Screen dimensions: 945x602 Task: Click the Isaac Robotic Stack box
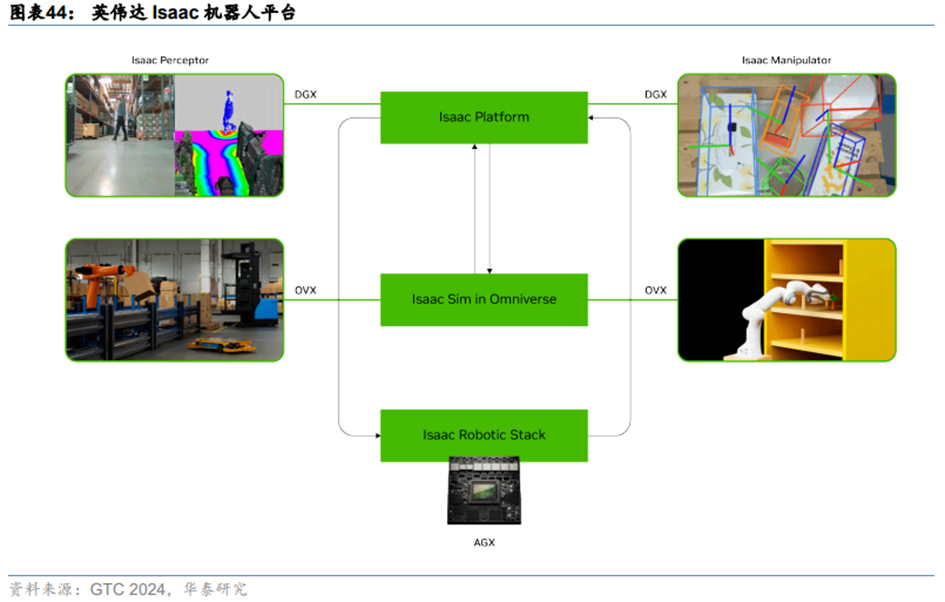pos(484,436)
